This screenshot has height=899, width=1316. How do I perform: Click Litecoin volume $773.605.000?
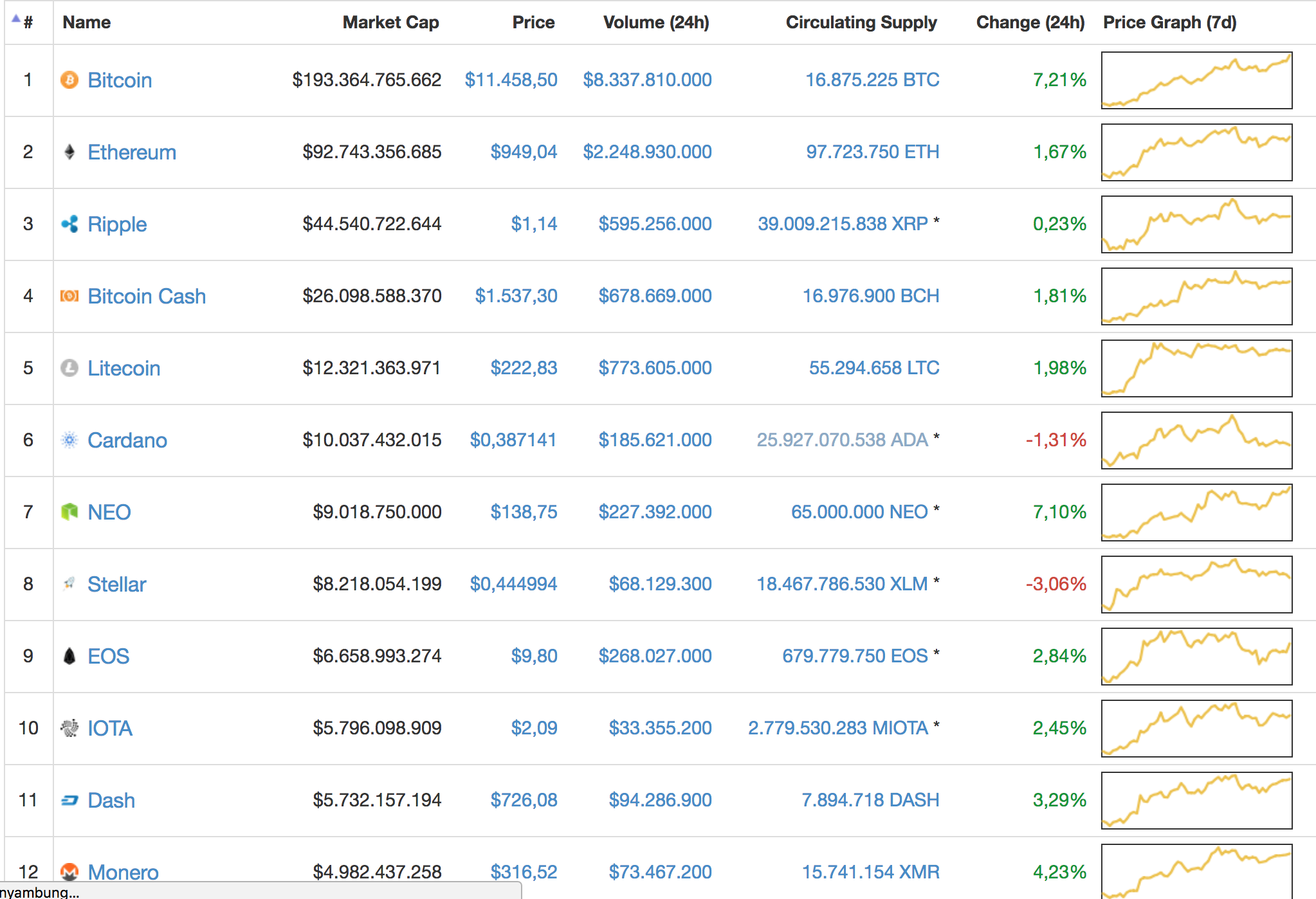[655, 368]
